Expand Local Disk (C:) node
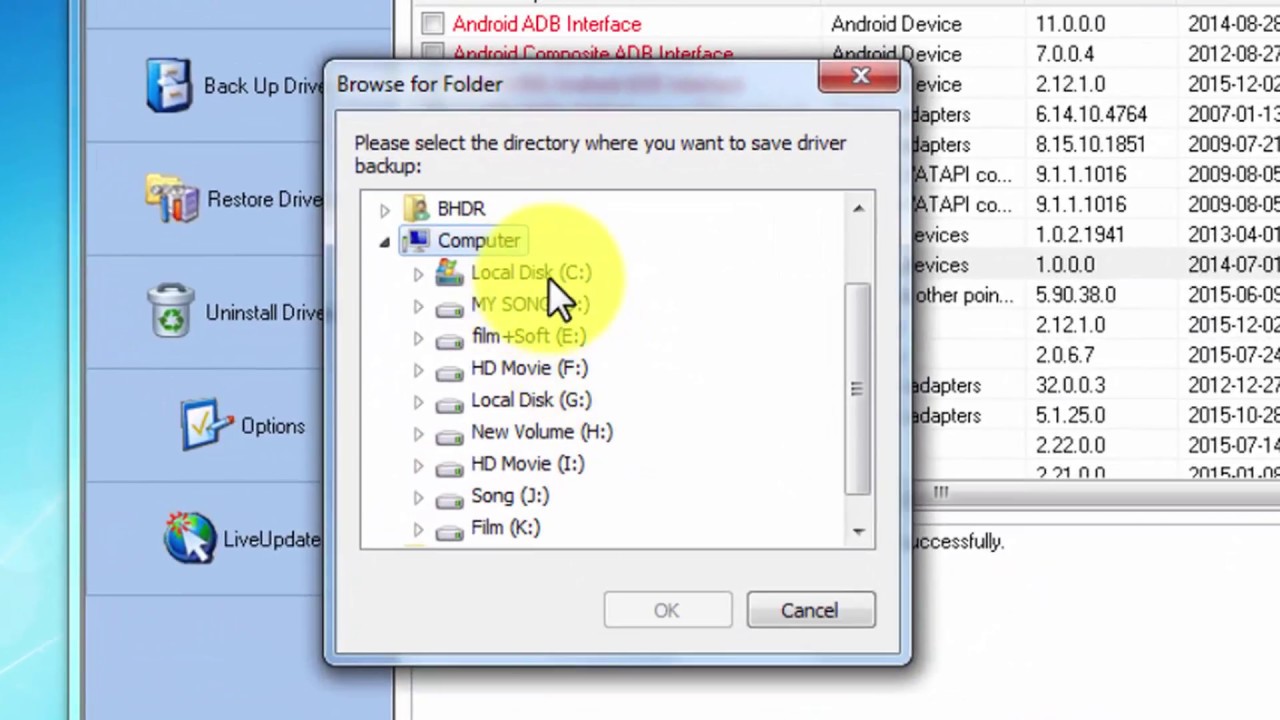Viewport: 1280px width, 720px height. tap(418, 274)
